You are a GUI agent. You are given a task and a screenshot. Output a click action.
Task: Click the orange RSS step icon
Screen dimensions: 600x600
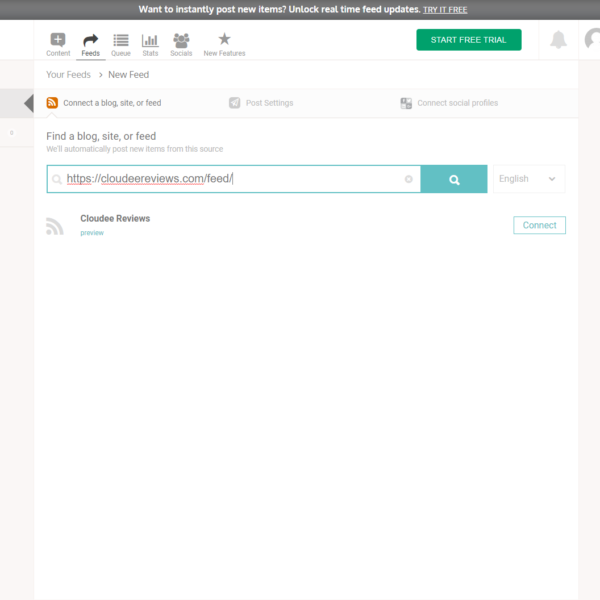pos(52,103)
